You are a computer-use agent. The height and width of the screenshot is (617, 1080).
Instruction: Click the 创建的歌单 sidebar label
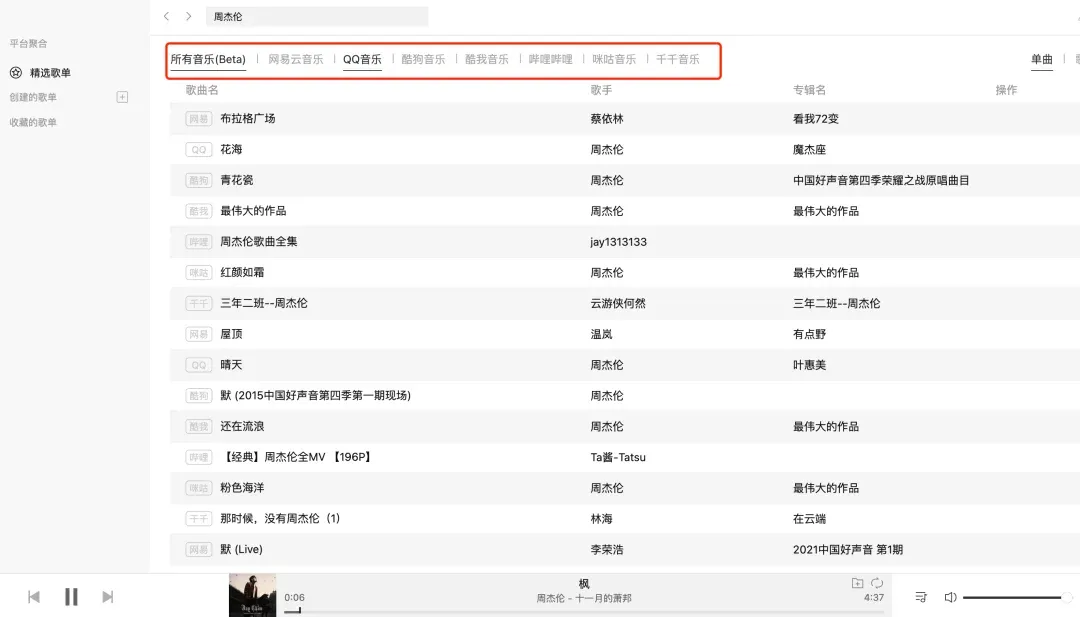33,97
